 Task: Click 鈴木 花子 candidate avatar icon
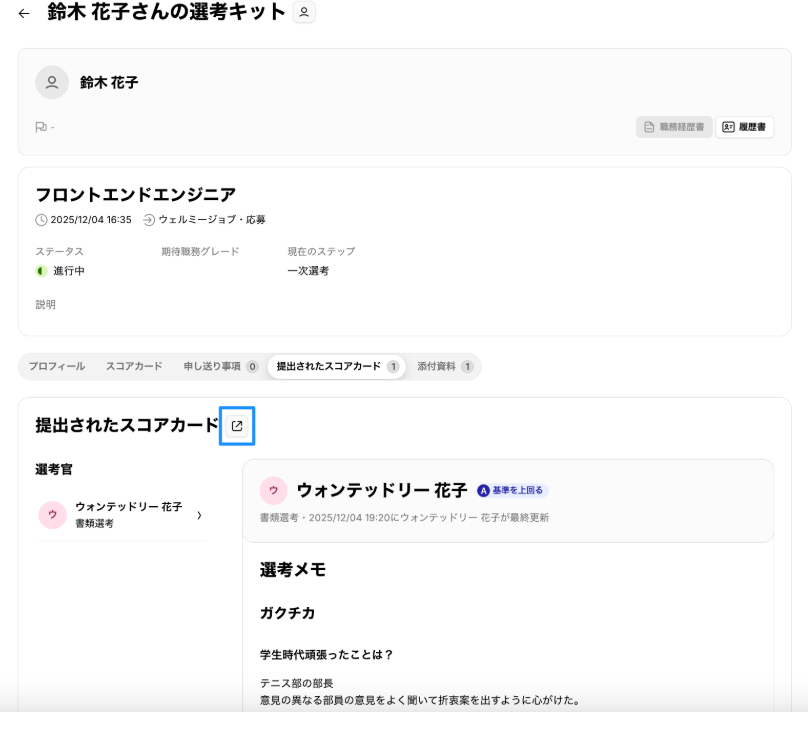pos(52,83)
